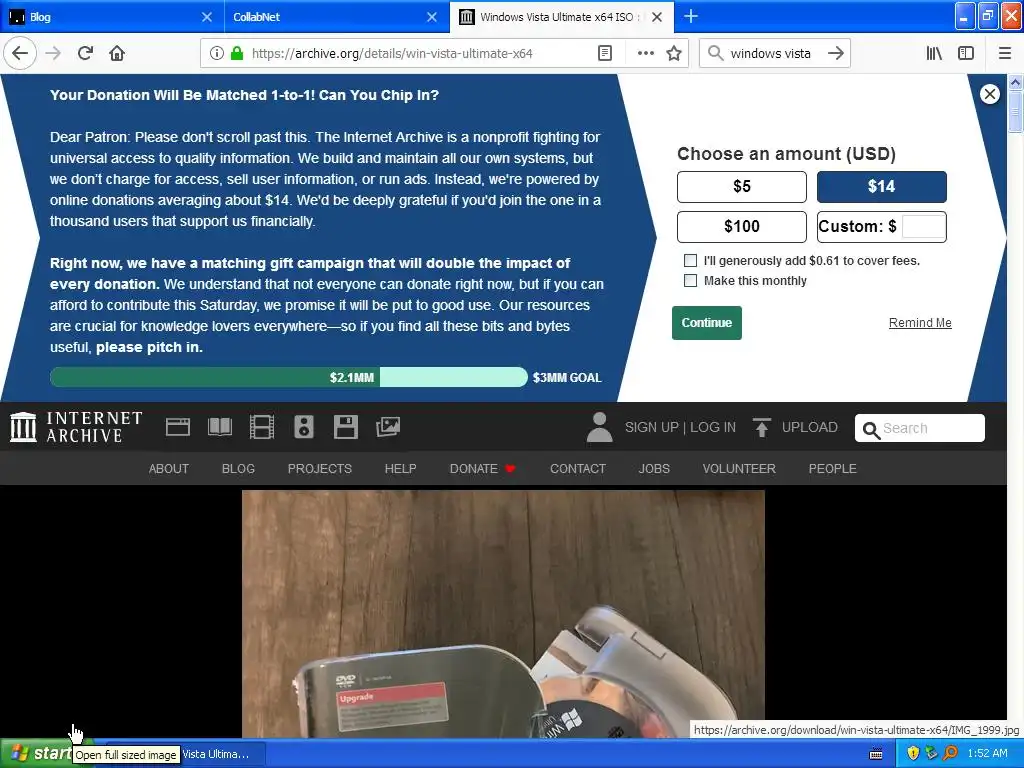Dismiss the donation banner with X
1024x768 pixels.
pos(989,94)
